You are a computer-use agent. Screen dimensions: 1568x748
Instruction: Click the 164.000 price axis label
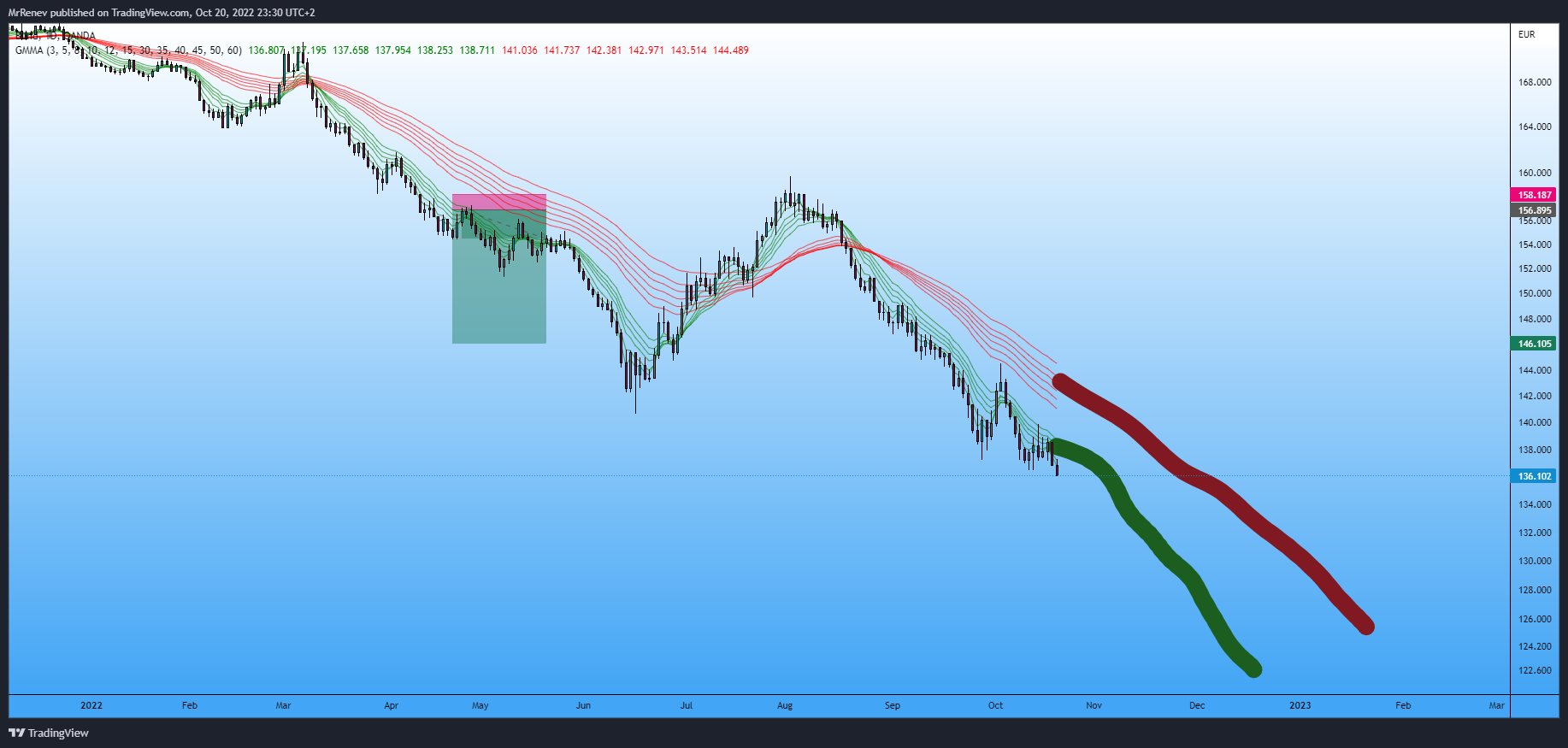pyautogui.click(x=1535, y=127)
